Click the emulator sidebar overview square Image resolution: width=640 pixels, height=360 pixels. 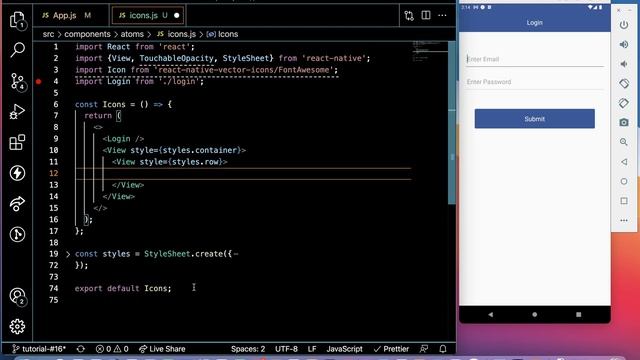click(624, 201)
